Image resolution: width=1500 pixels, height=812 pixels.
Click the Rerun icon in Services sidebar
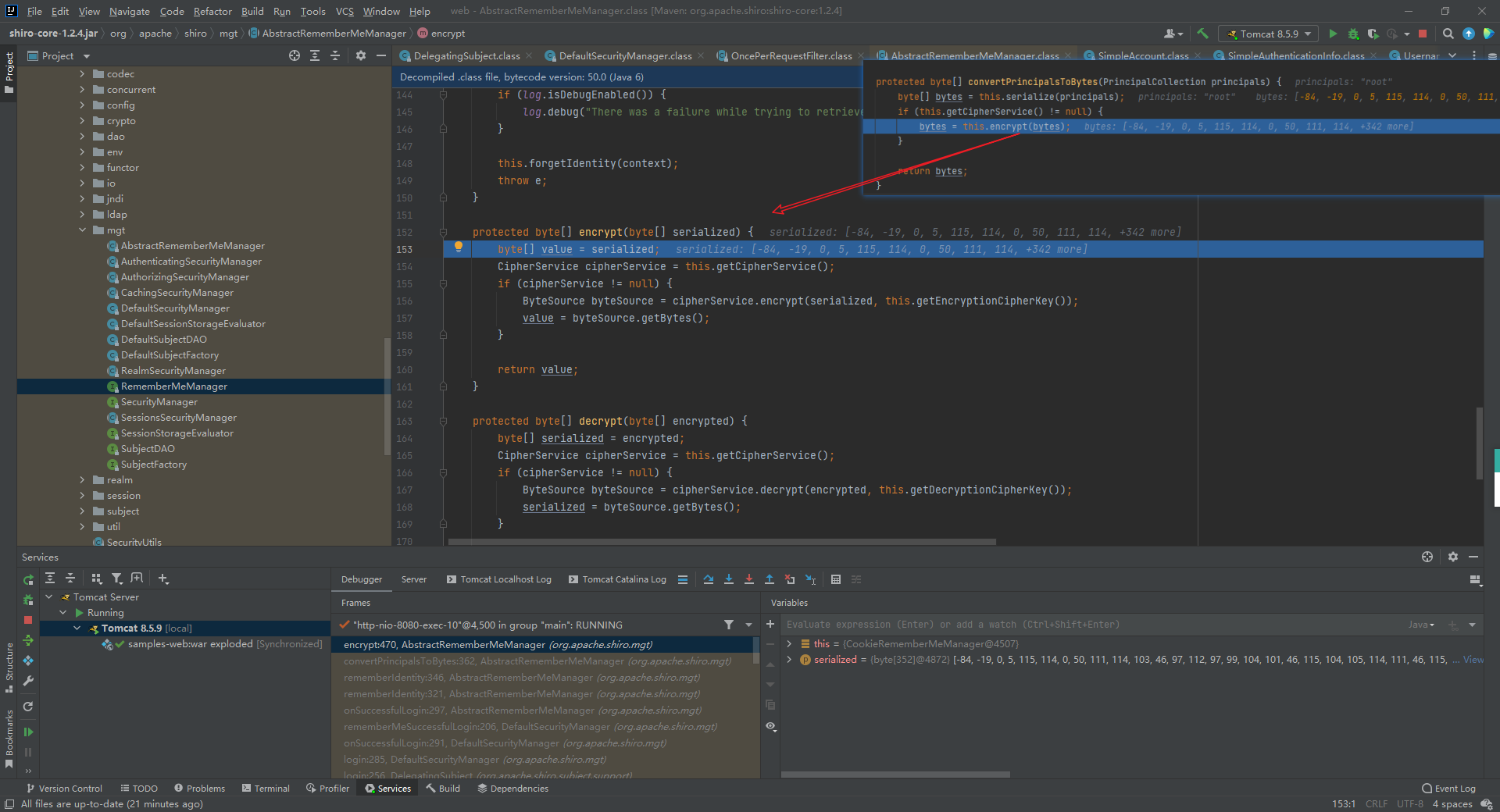pos(28,579)
